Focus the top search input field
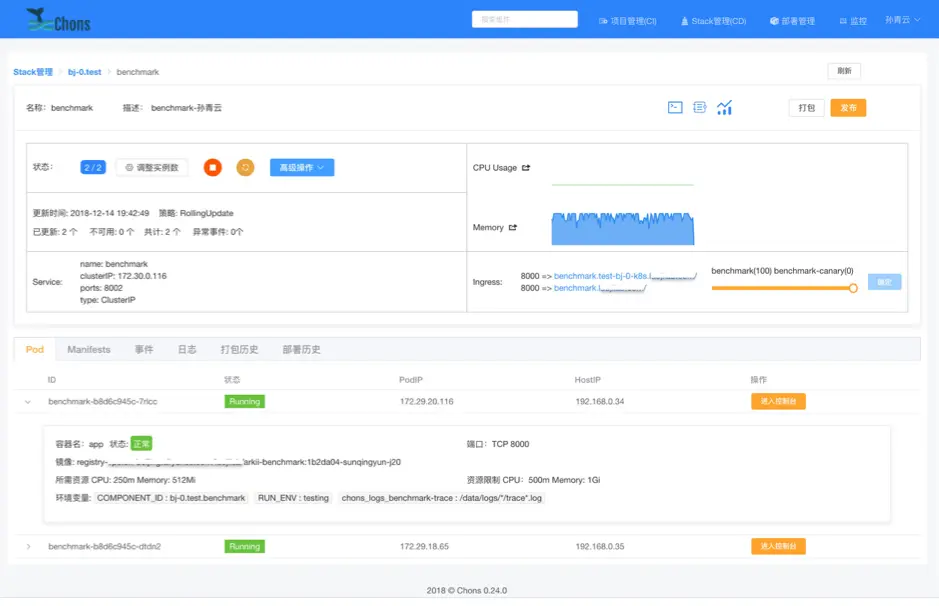Screen dimensions: 939x606 point(525,19)
